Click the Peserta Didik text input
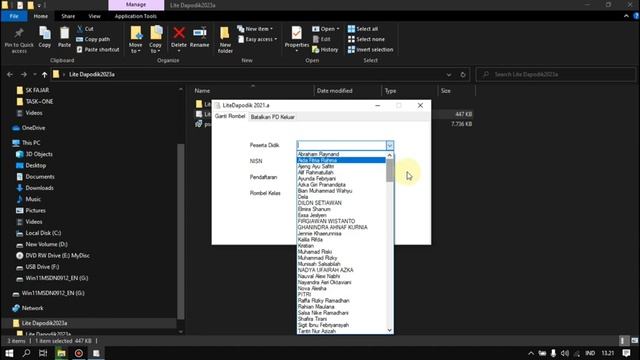 (341, 145)
